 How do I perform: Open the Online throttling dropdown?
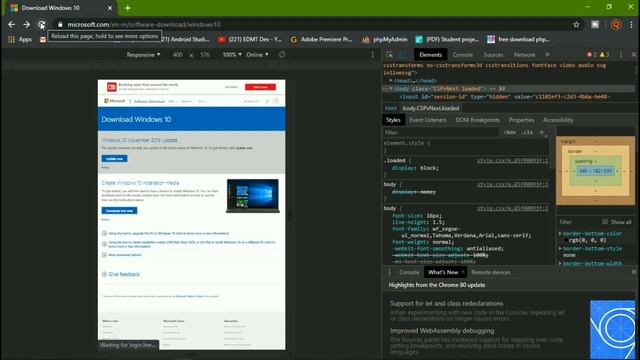[257, 55]
